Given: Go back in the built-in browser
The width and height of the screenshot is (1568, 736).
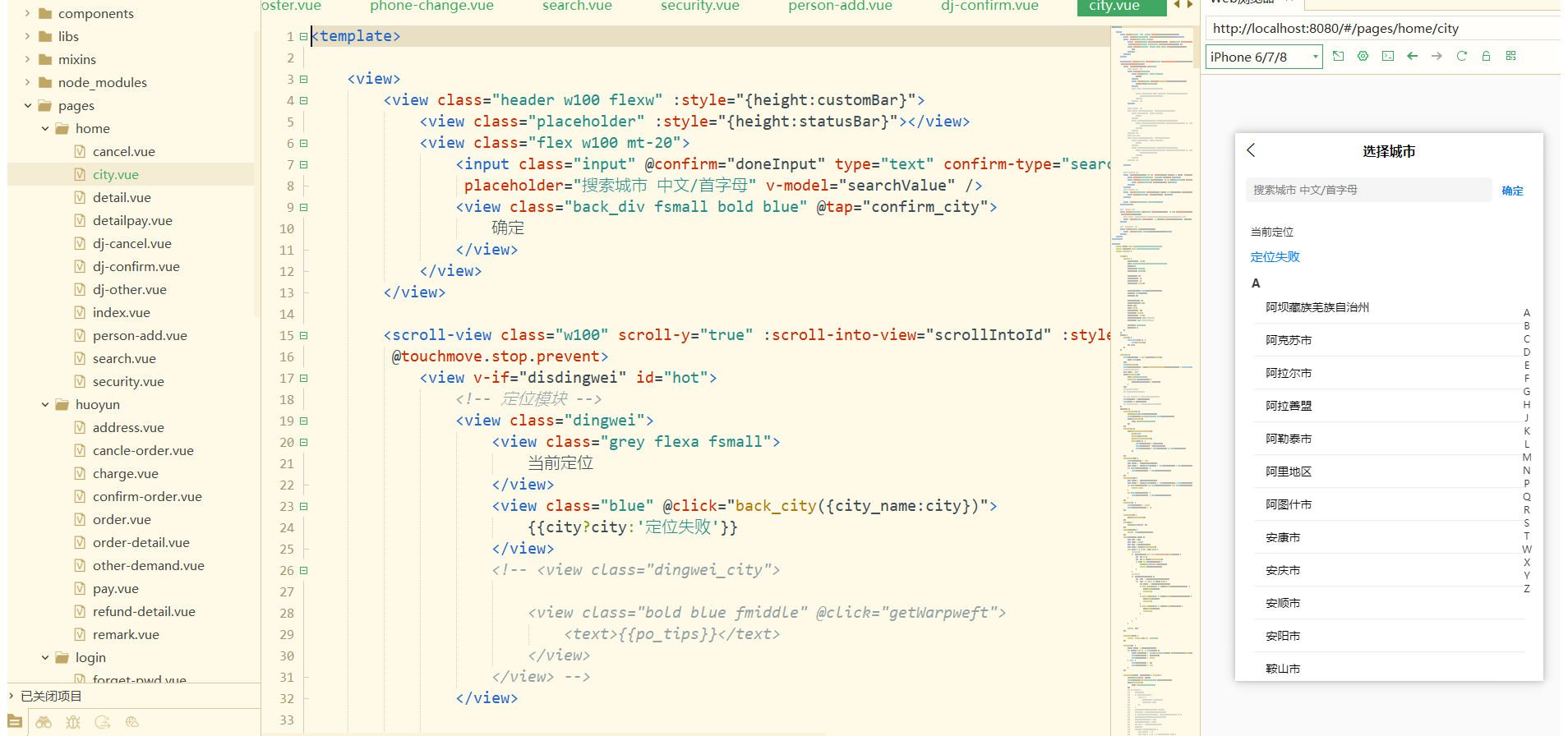Looking at the screenshot, I should click(x=1412, y=56).
